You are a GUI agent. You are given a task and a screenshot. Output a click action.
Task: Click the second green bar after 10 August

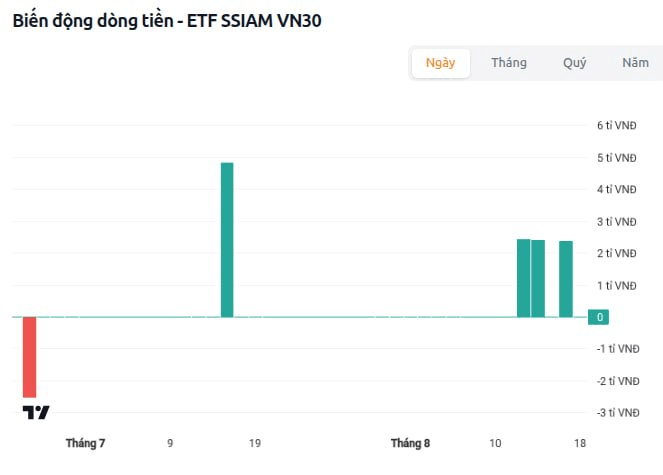[538, 279]
